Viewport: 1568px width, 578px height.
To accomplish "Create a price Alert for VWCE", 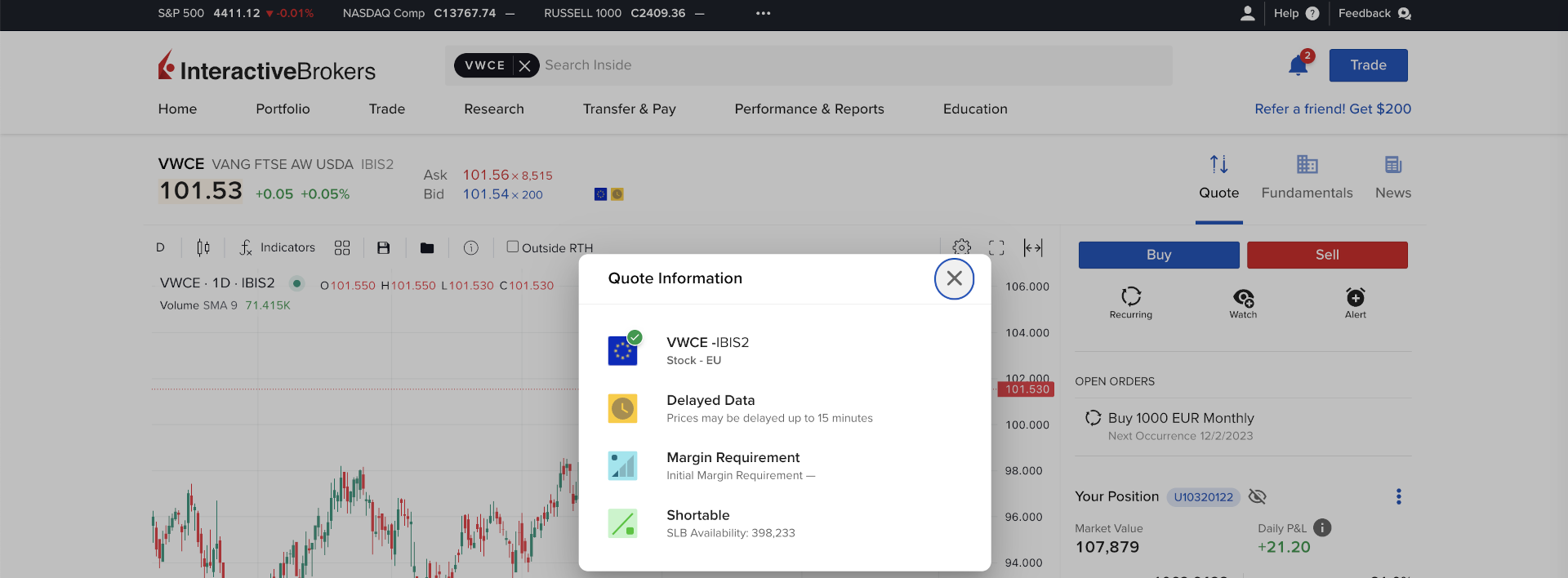I will click(x=1355, y=297).
